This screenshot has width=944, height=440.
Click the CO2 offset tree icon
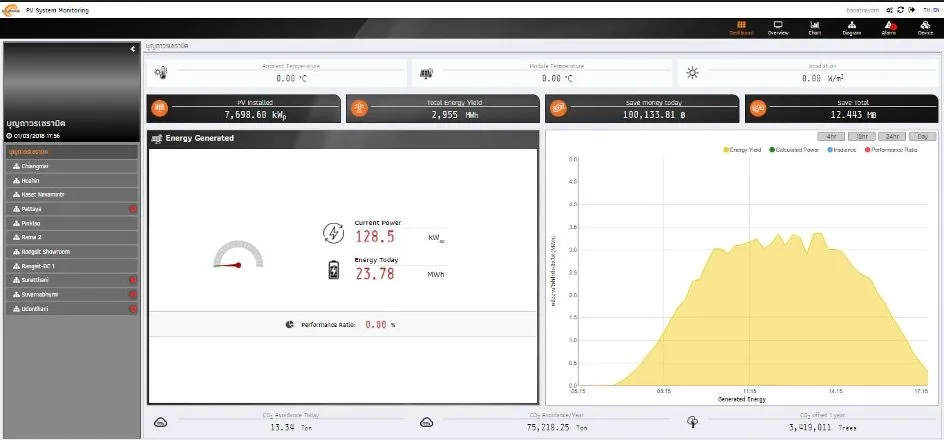[692, 422]
